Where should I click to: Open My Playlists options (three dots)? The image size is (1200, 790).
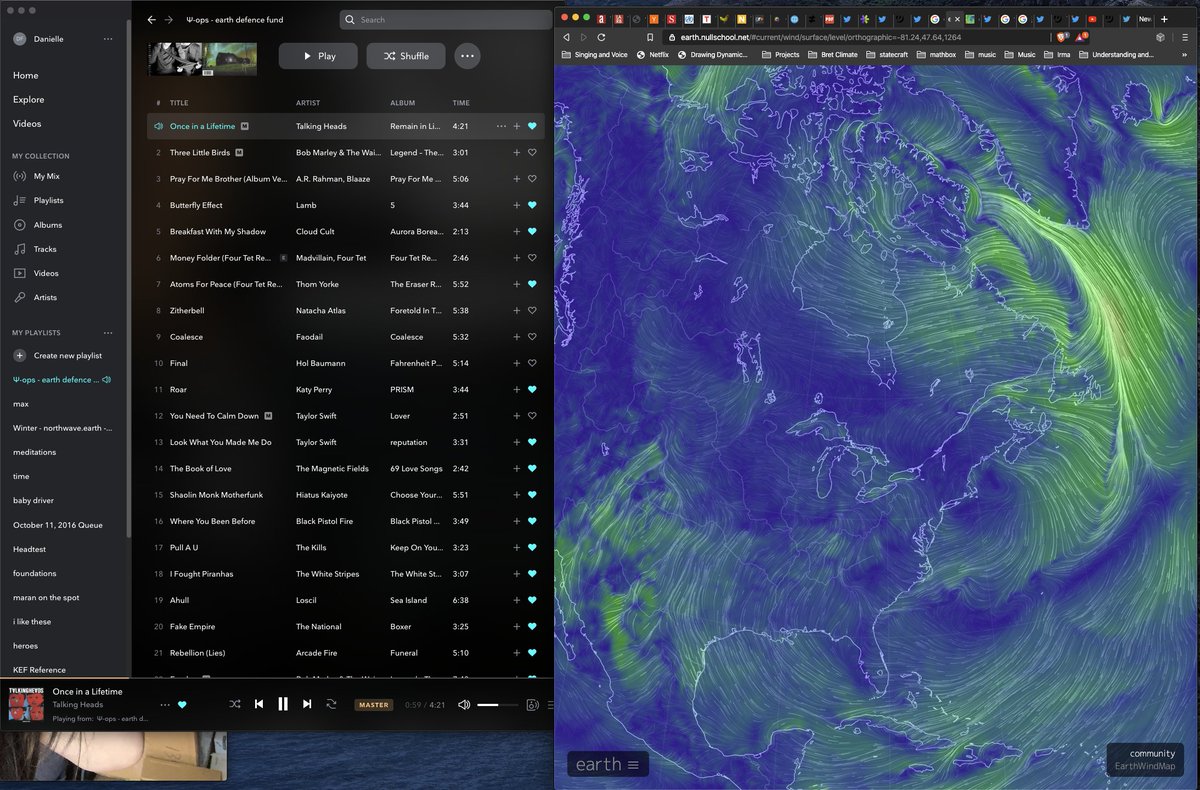pos(108,332)
